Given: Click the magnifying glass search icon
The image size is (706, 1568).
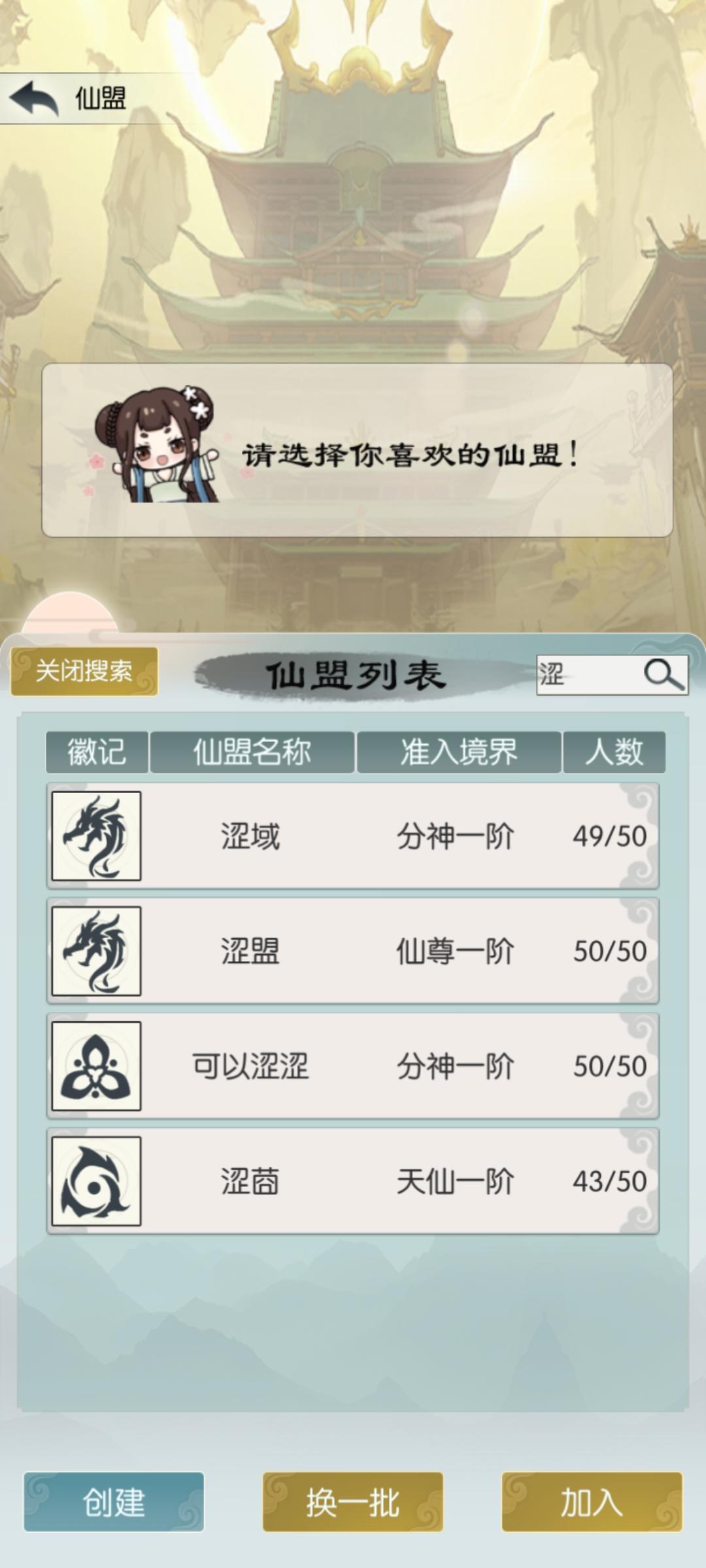Looking at the screenshot, I should click(x=664, y=674).
